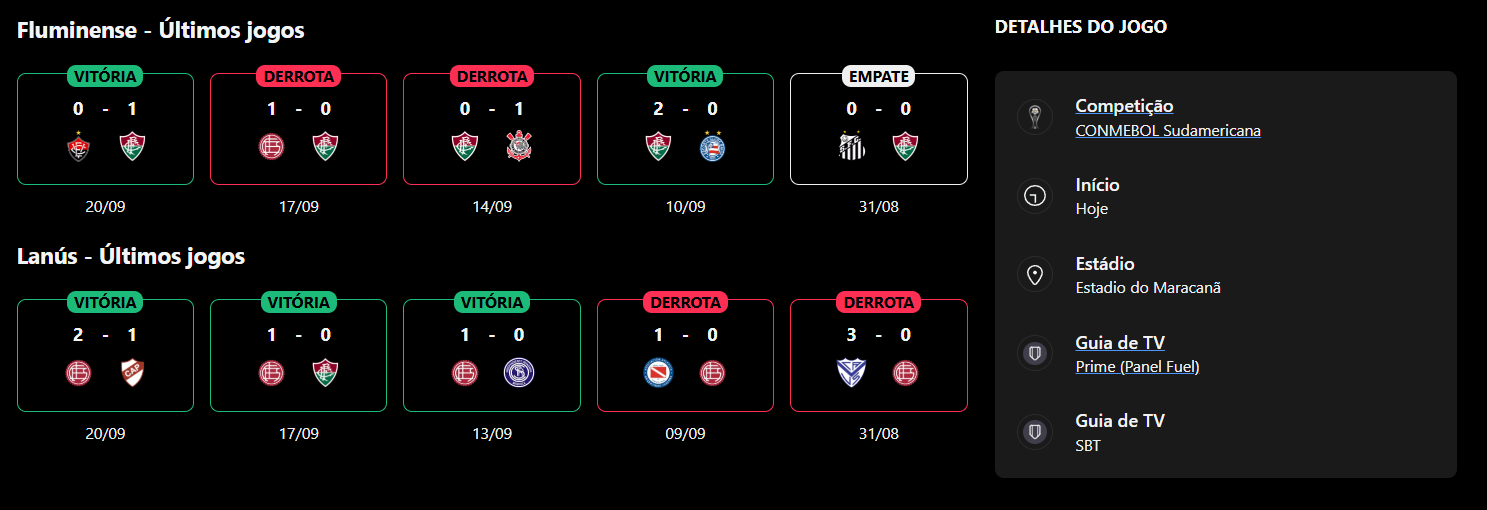Screen dimensions: 1487x510
Task: Click the location pin icon beside Estádio
Action: pos(1035,275)
